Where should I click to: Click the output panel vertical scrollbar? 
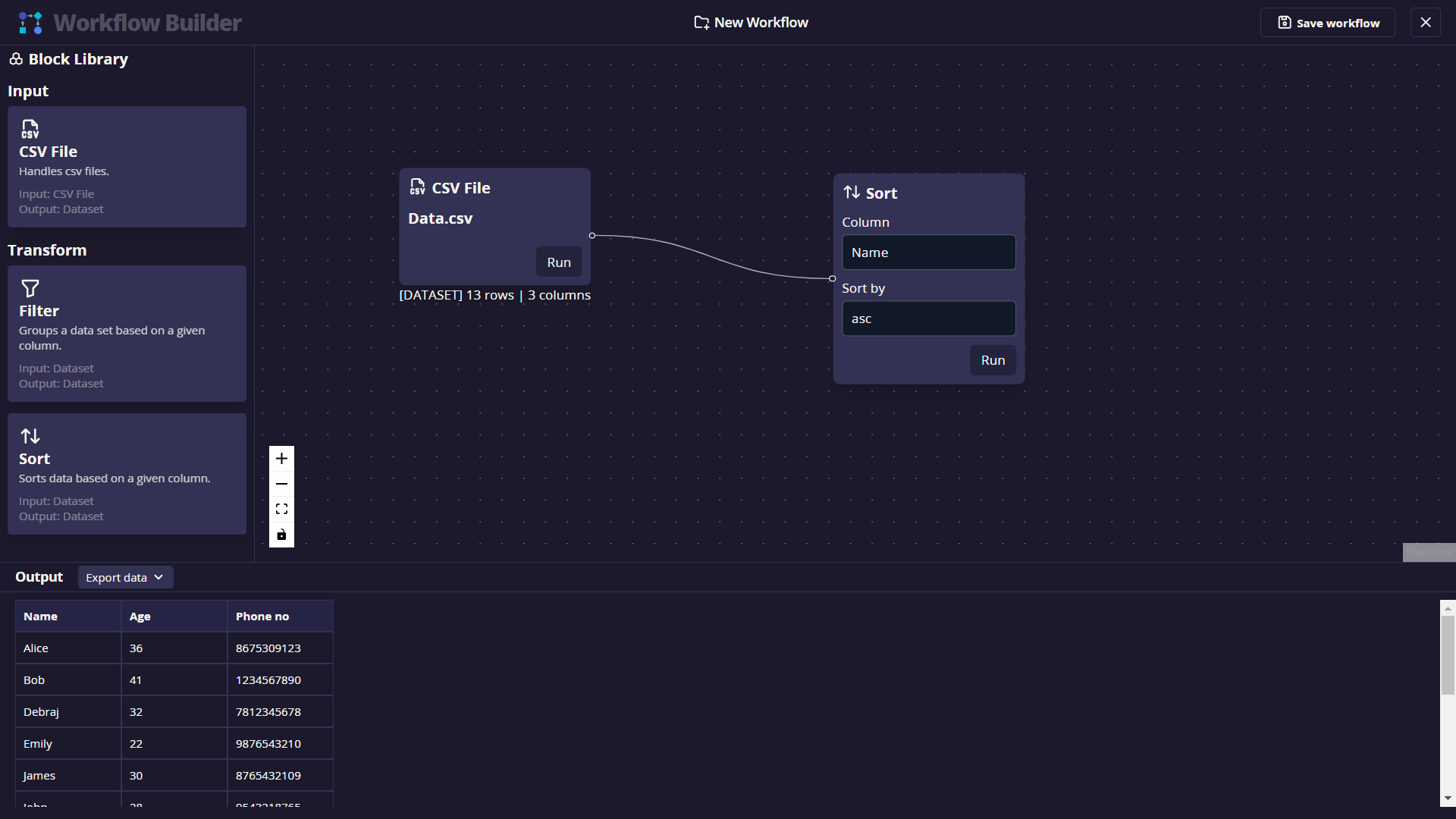(1448, 655)
